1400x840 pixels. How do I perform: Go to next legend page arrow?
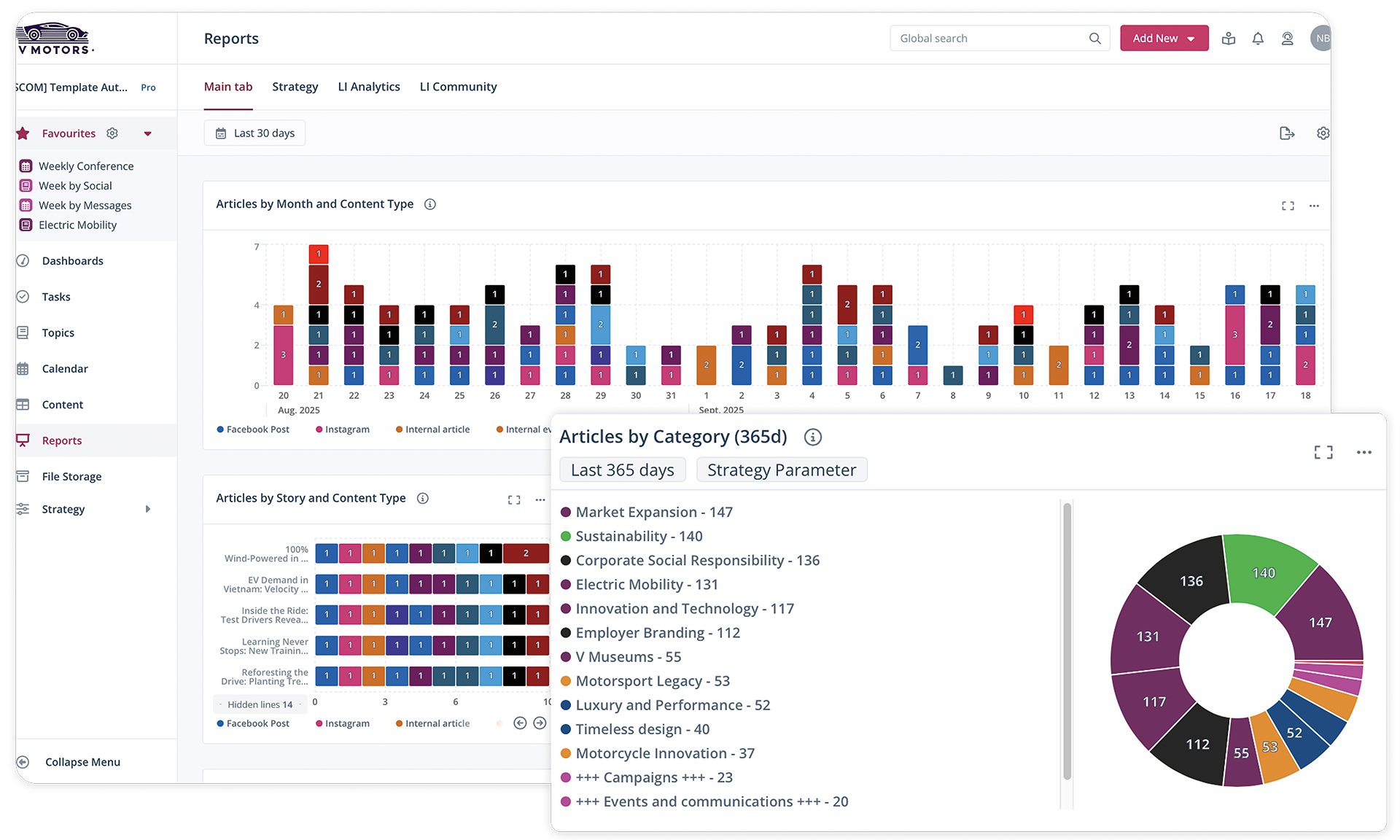click(540, 723)
